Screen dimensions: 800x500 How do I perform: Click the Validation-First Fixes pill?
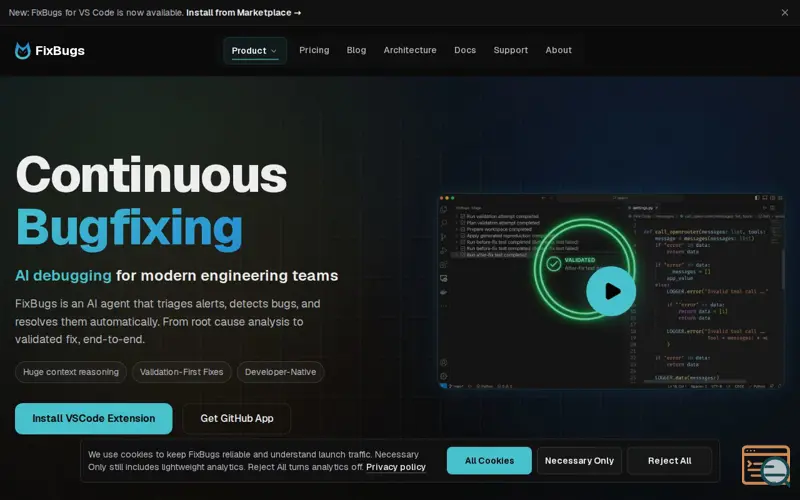(x=182, y=372)
